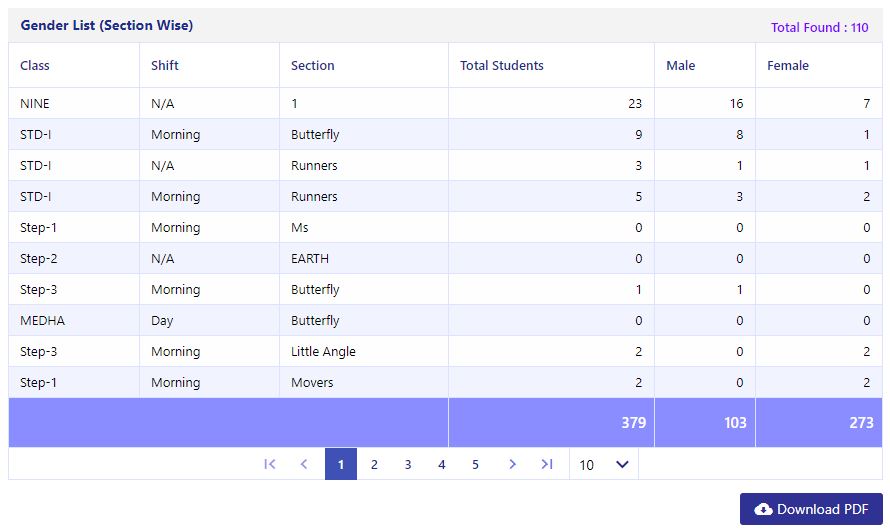Click the Total Found : 110 label

click(820, 27)
